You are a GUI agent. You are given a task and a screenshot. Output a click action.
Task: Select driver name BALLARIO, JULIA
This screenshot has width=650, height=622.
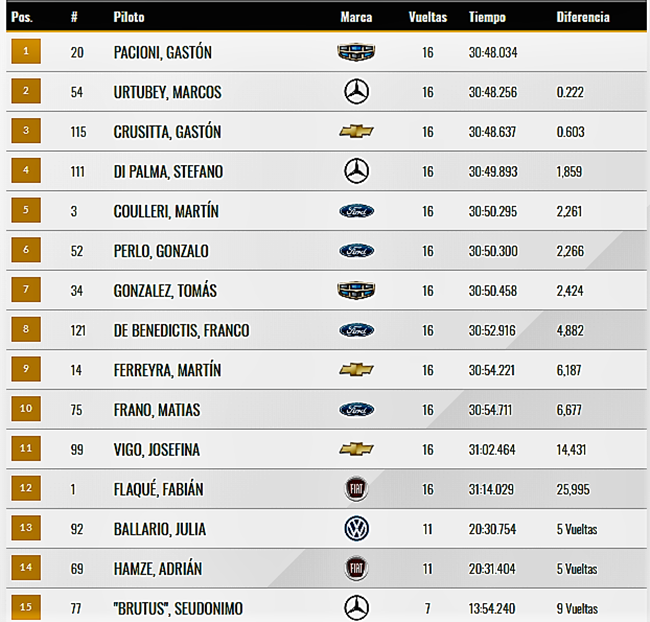(160, 529)
